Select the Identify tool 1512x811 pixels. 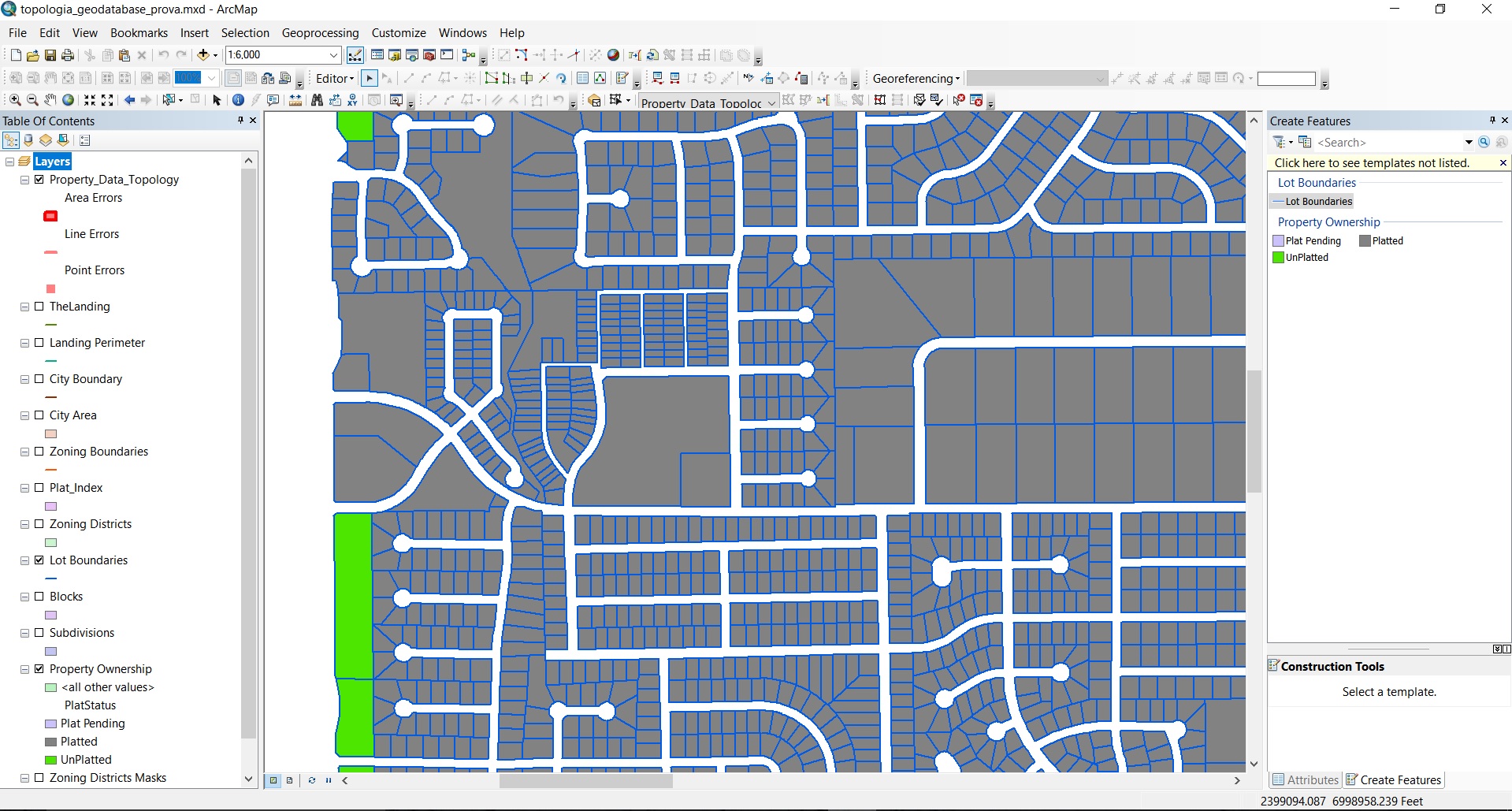pyautogui.click(x=238, y=99)
